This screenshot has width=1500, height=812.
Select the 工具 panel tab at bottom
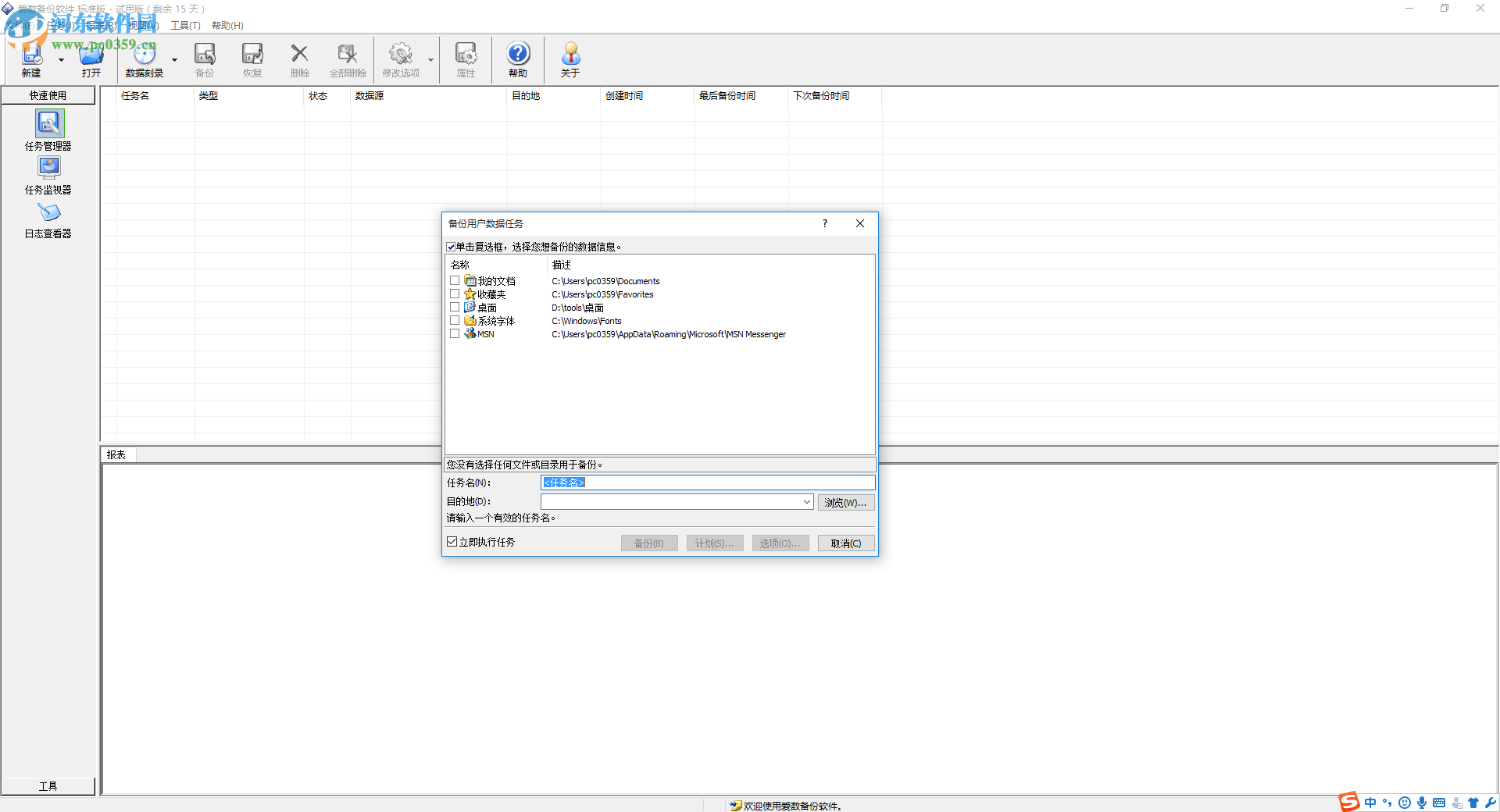pyautogui.click(x=48, y=786)
